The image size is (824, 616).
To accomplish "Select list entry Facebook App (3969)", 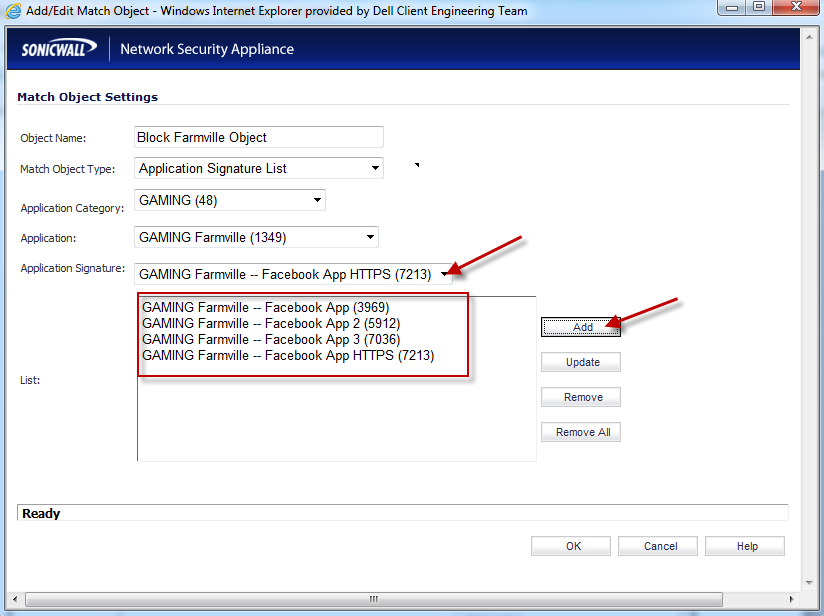I will 265,307.
